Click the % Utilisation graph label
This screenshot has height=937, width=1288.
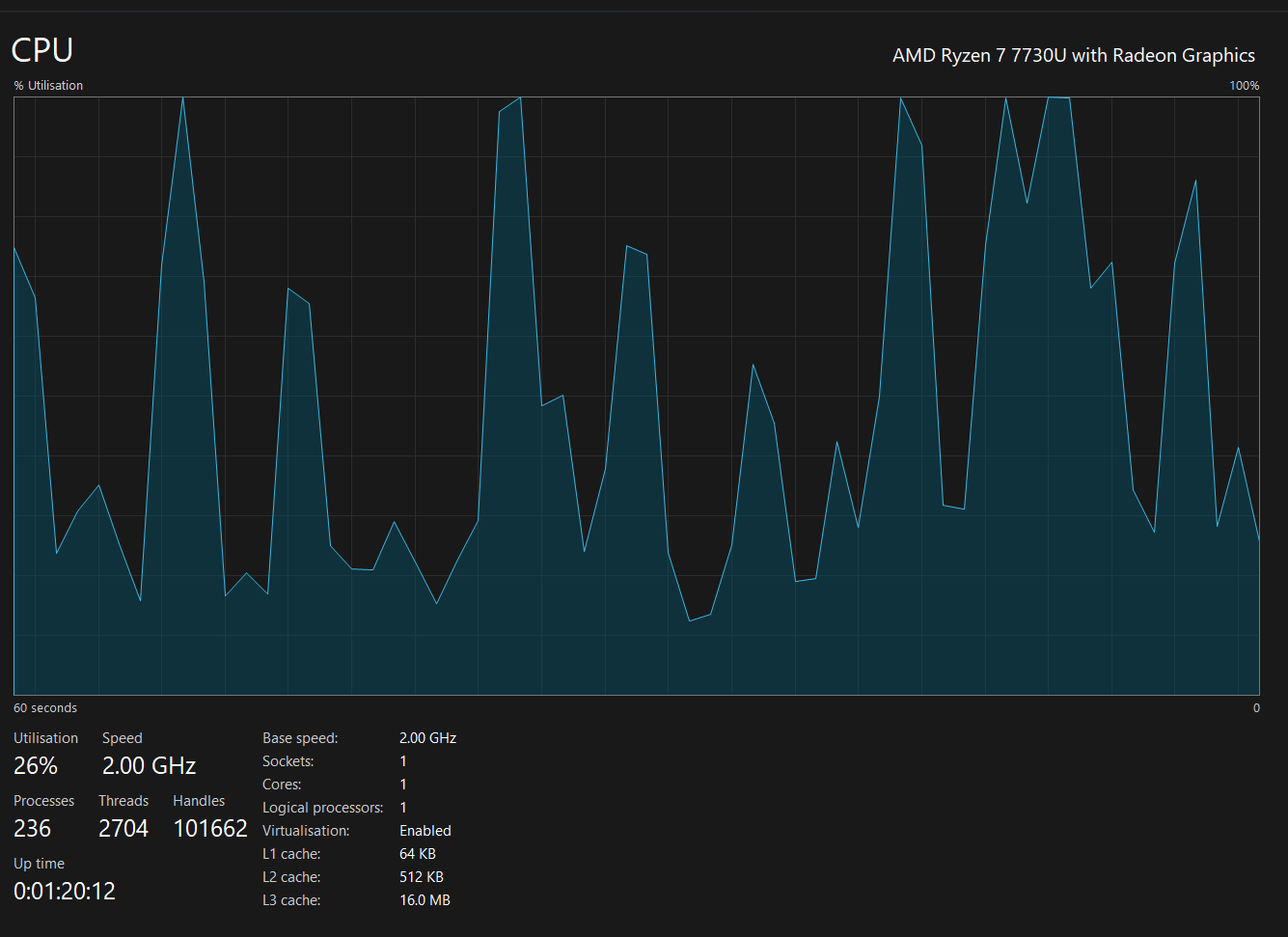click(48, 85)
